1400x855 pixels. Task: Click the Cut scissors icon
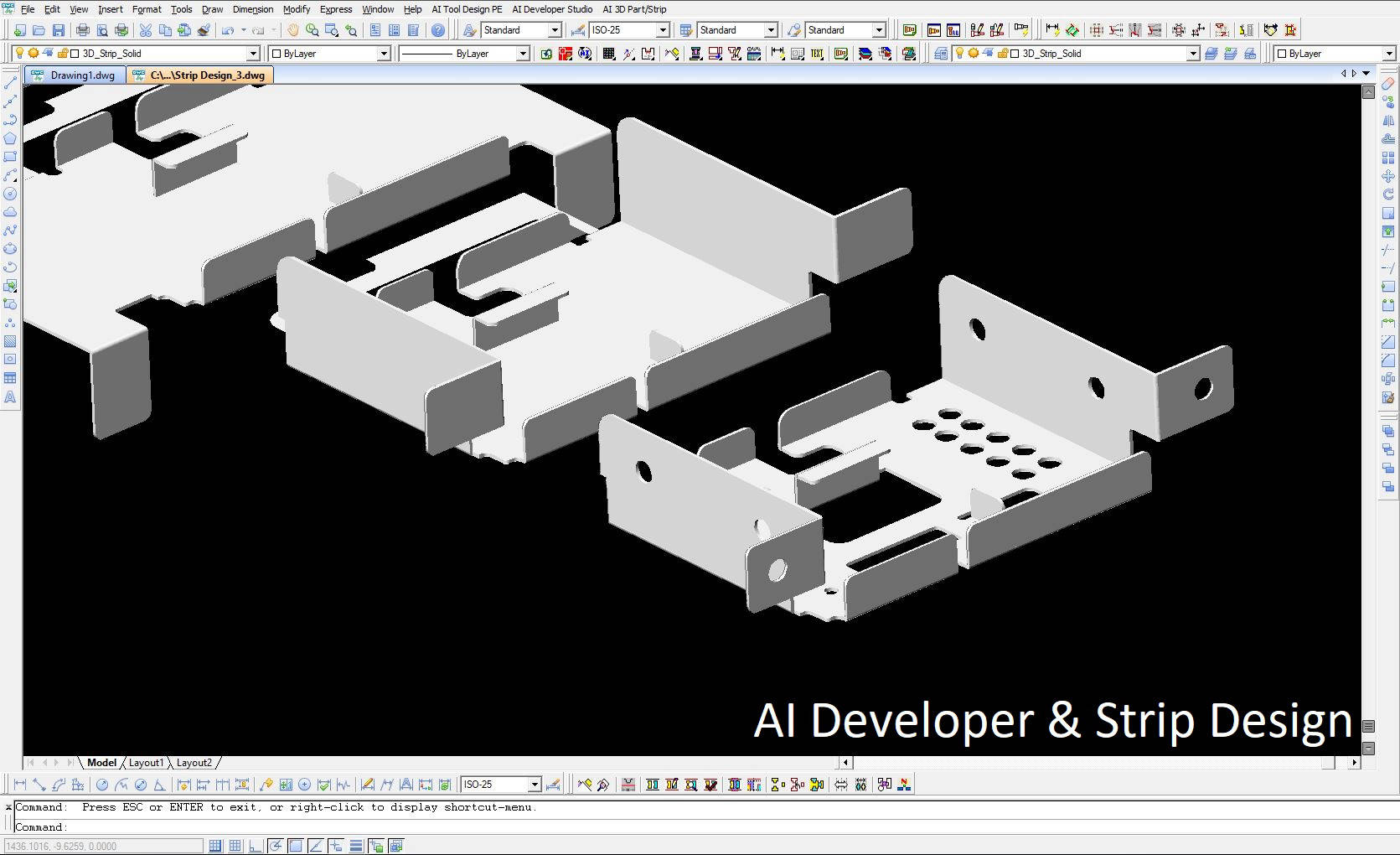145,30
